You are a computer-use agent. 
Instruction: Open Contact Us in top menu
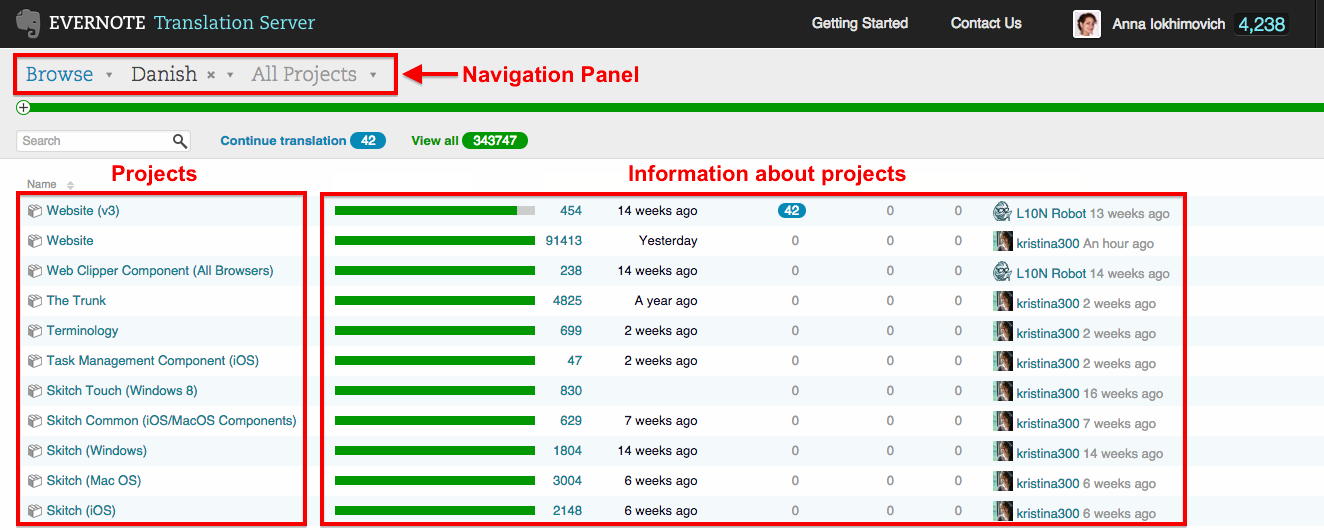[x=985, y=23]
